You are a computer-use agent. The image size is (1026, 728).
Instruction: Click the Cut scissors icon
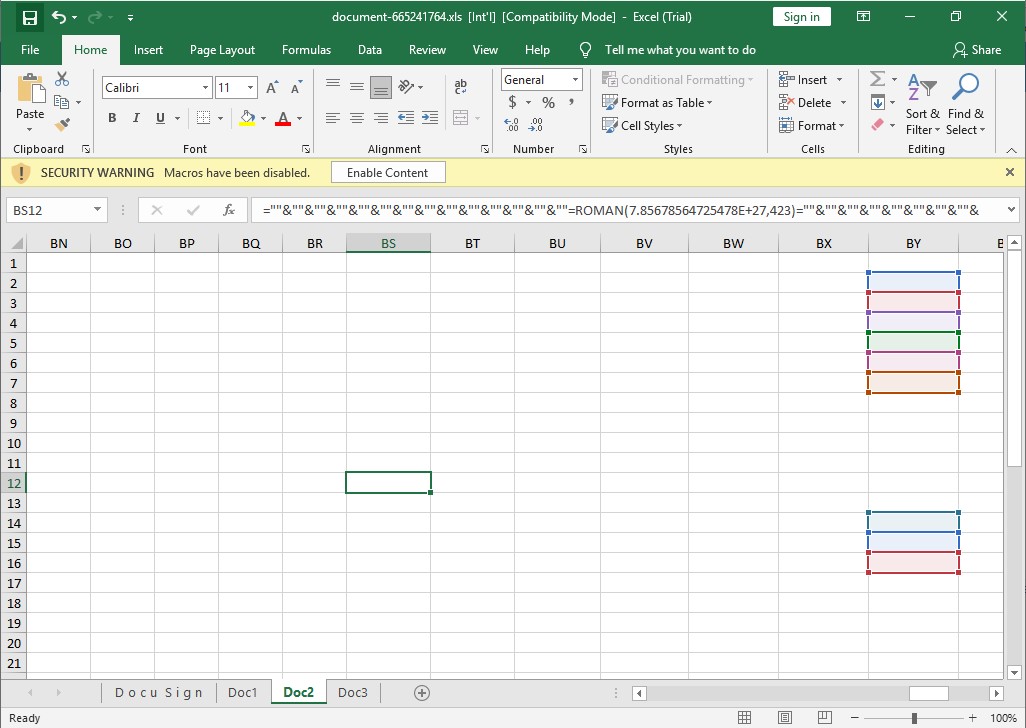point(62,79)
